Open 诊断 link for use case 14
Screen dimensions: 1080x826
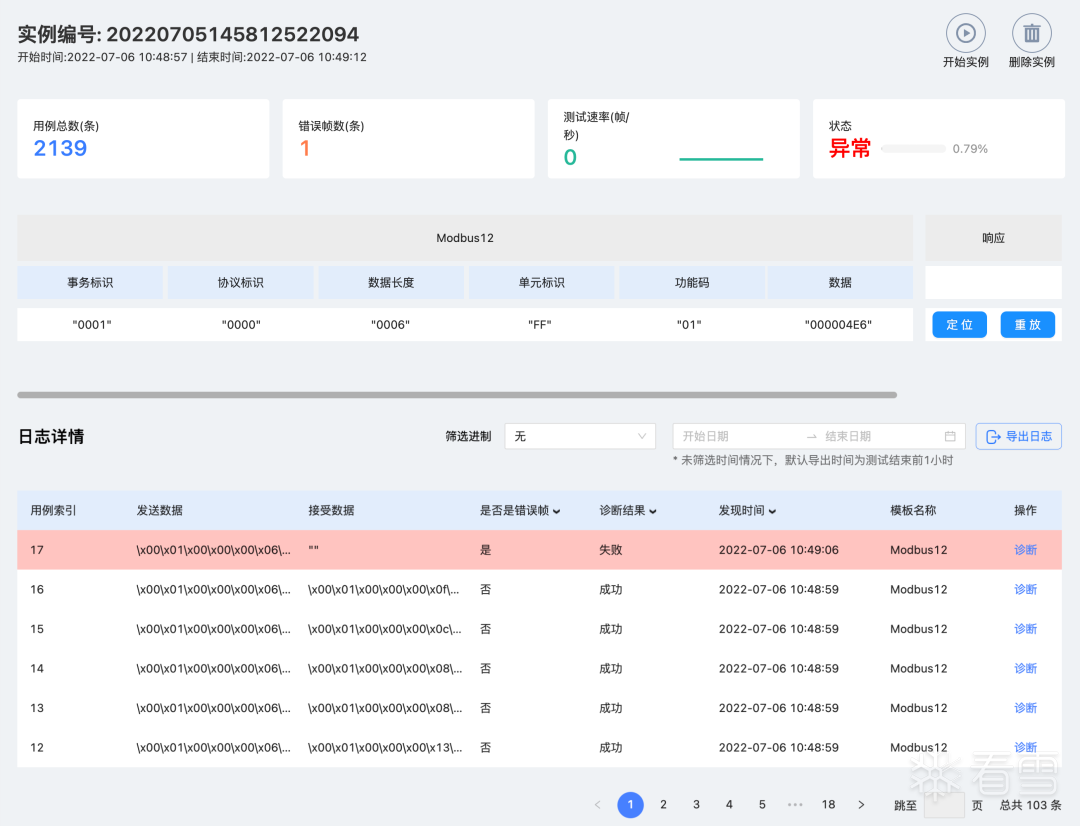pos(1025,668)
